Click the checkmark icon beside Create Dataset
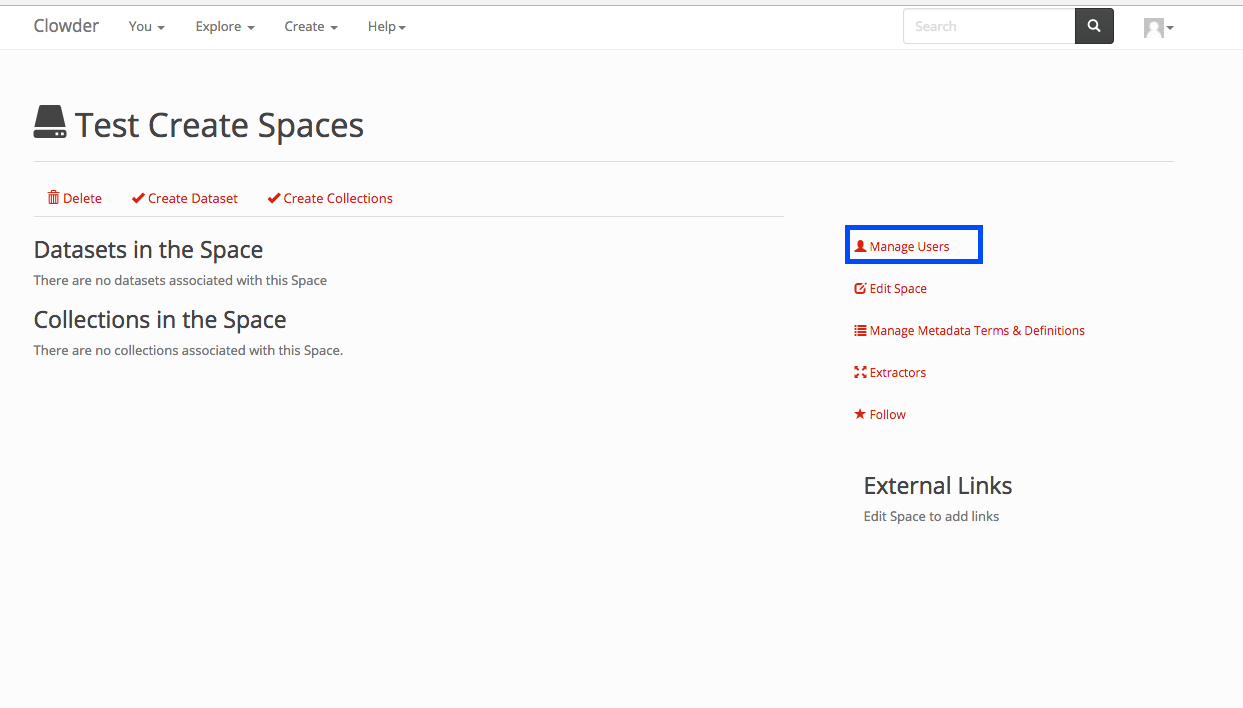 click(x=138, y=198)
